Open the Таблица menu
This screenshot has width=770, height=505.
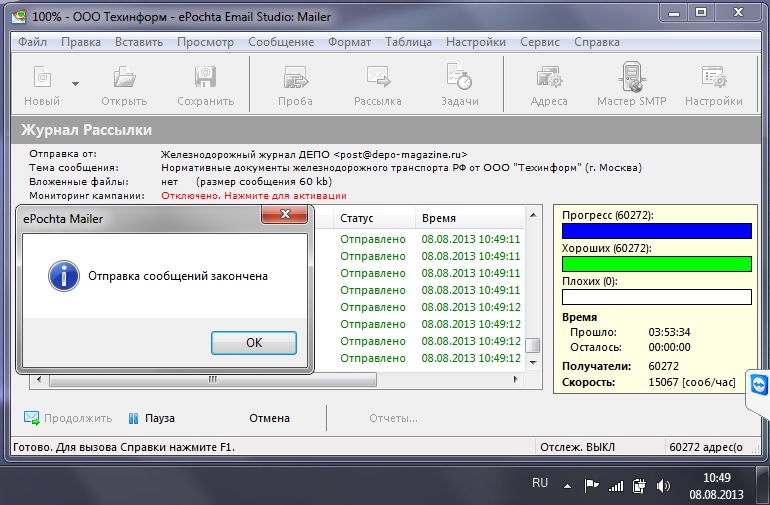pos(408,42)
